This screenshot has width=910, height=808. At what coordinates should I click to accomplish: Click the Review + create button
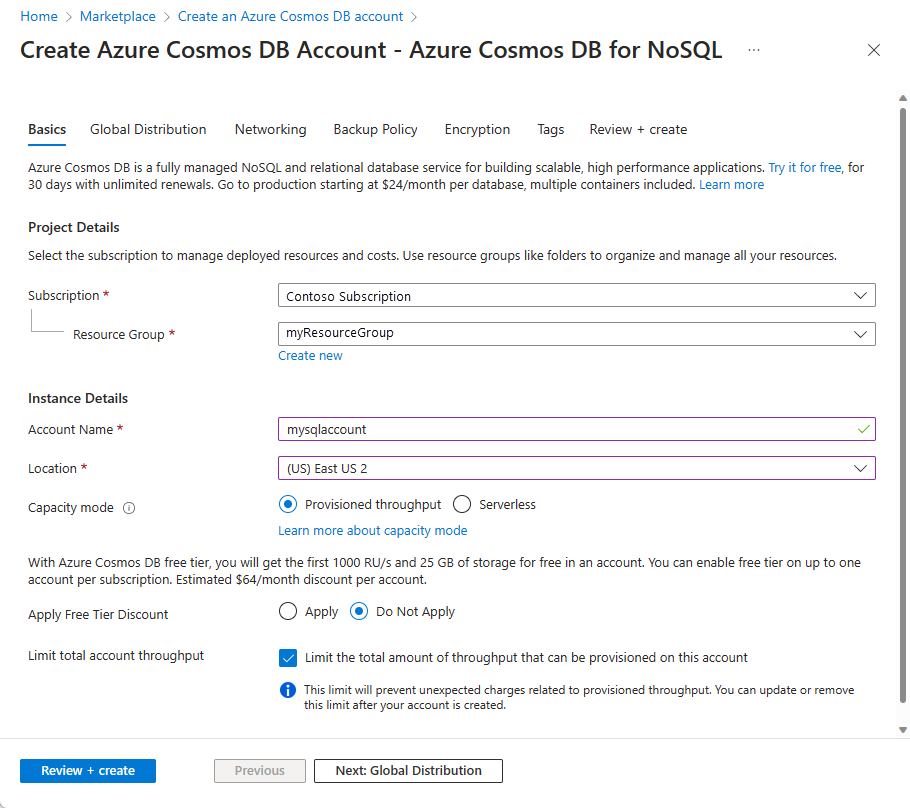pyautogui.click(x=87, y=770)
